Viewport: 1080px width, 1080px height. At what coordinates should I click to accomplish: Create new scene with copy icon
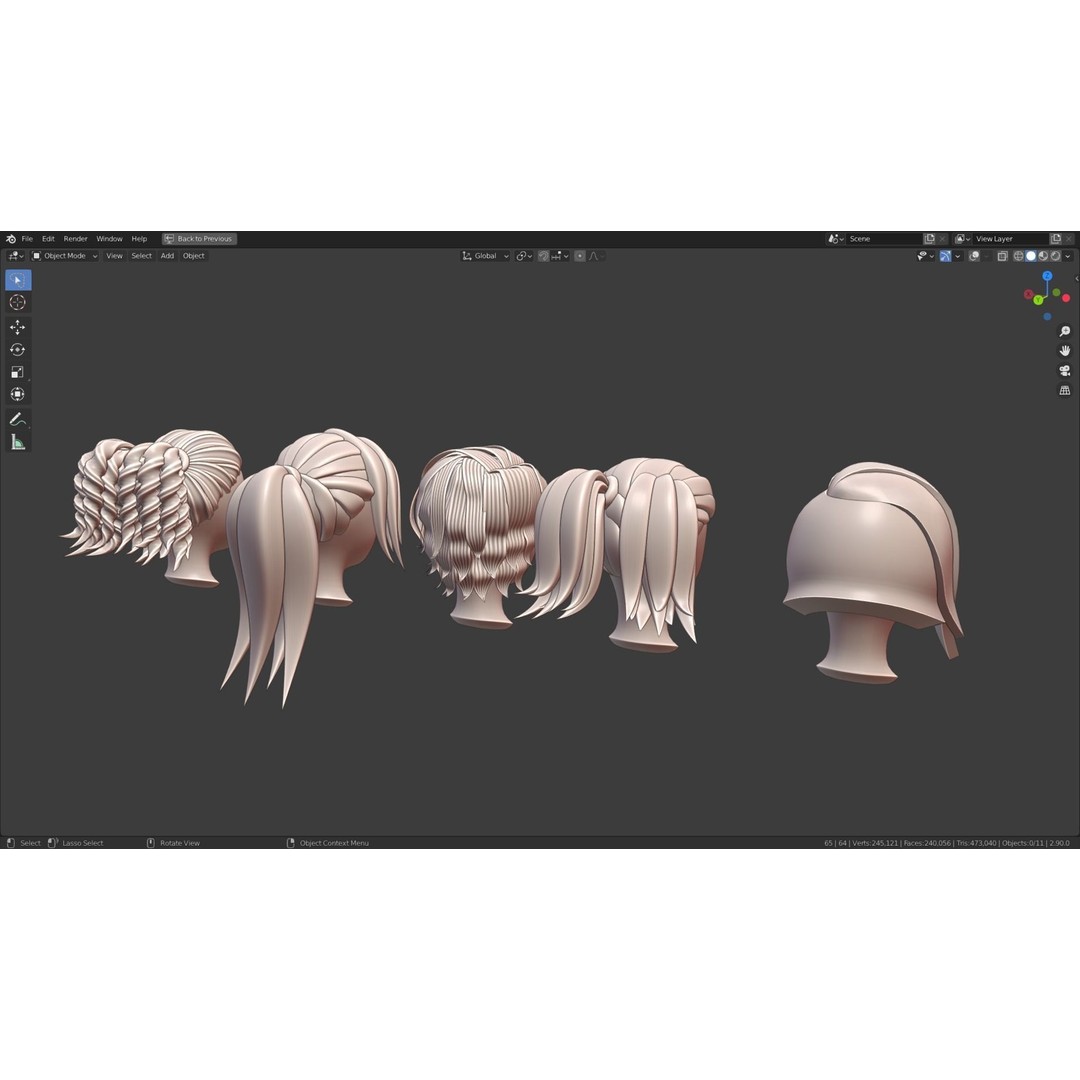tap(930, 239)
